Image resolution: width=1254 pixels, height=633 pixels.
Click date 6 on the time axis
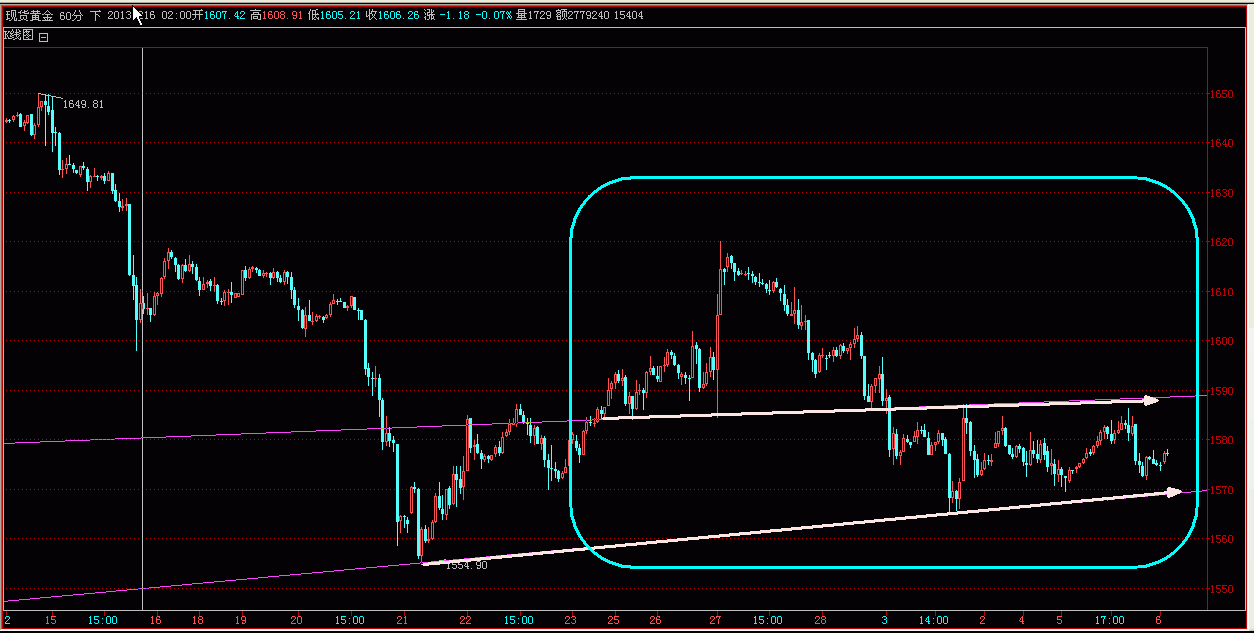pos(1159,620)
